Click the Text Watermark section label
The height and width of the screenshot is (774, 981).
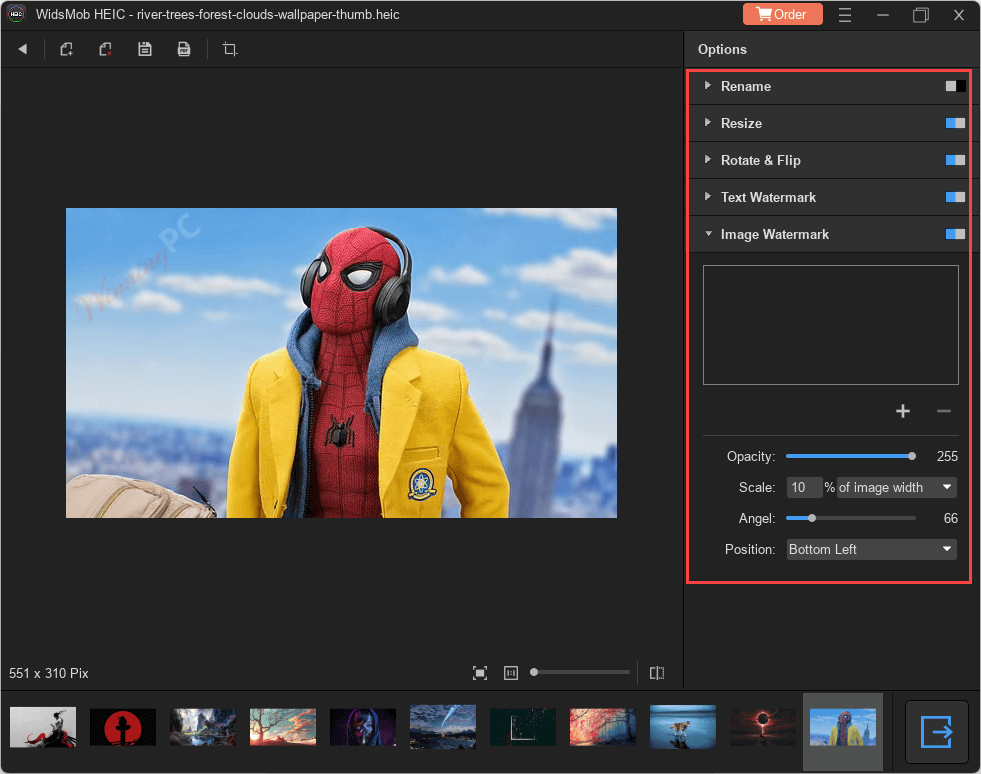click(768, 197)
